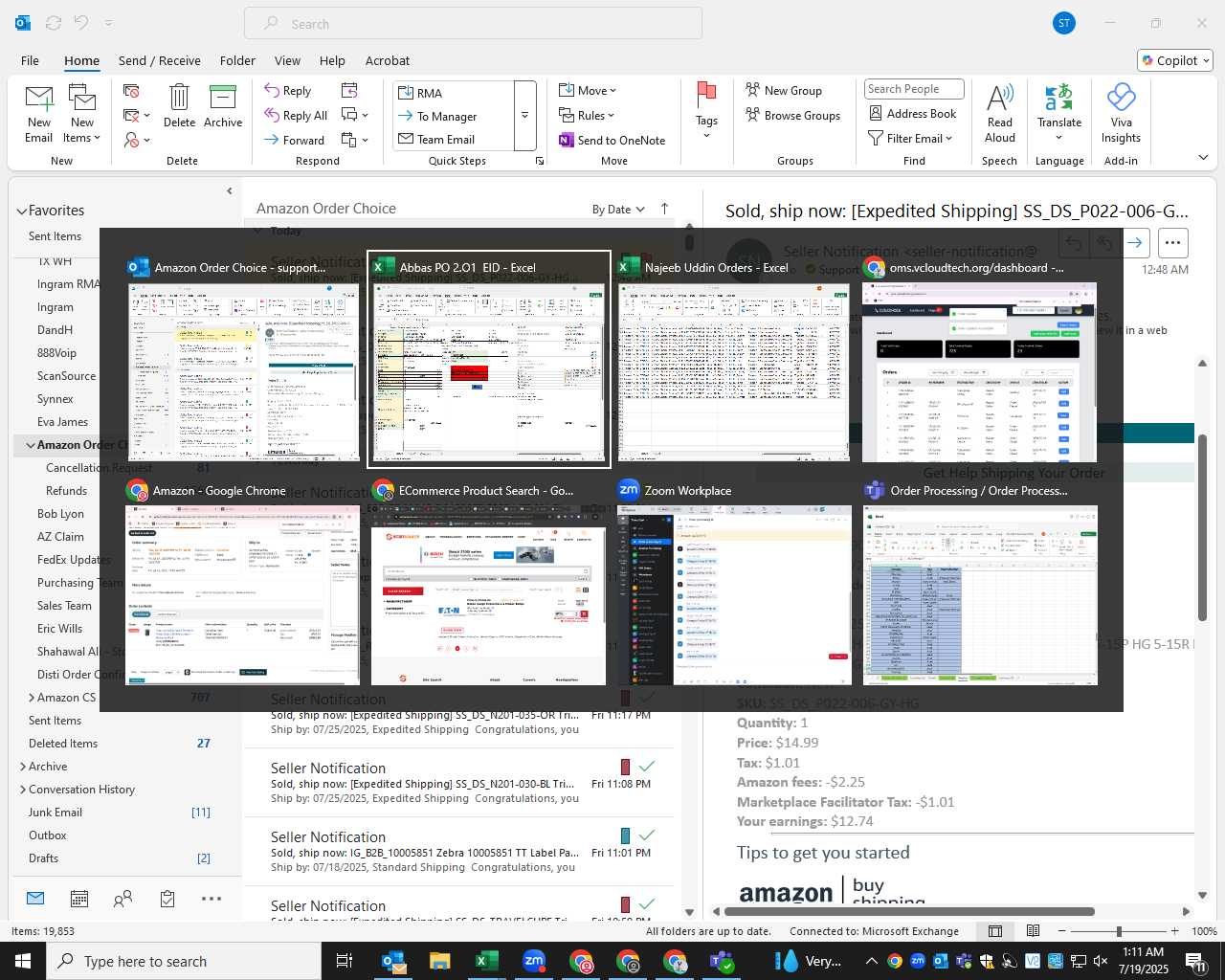
Task: Click the Tags flag icon
Action: [707, 96]
